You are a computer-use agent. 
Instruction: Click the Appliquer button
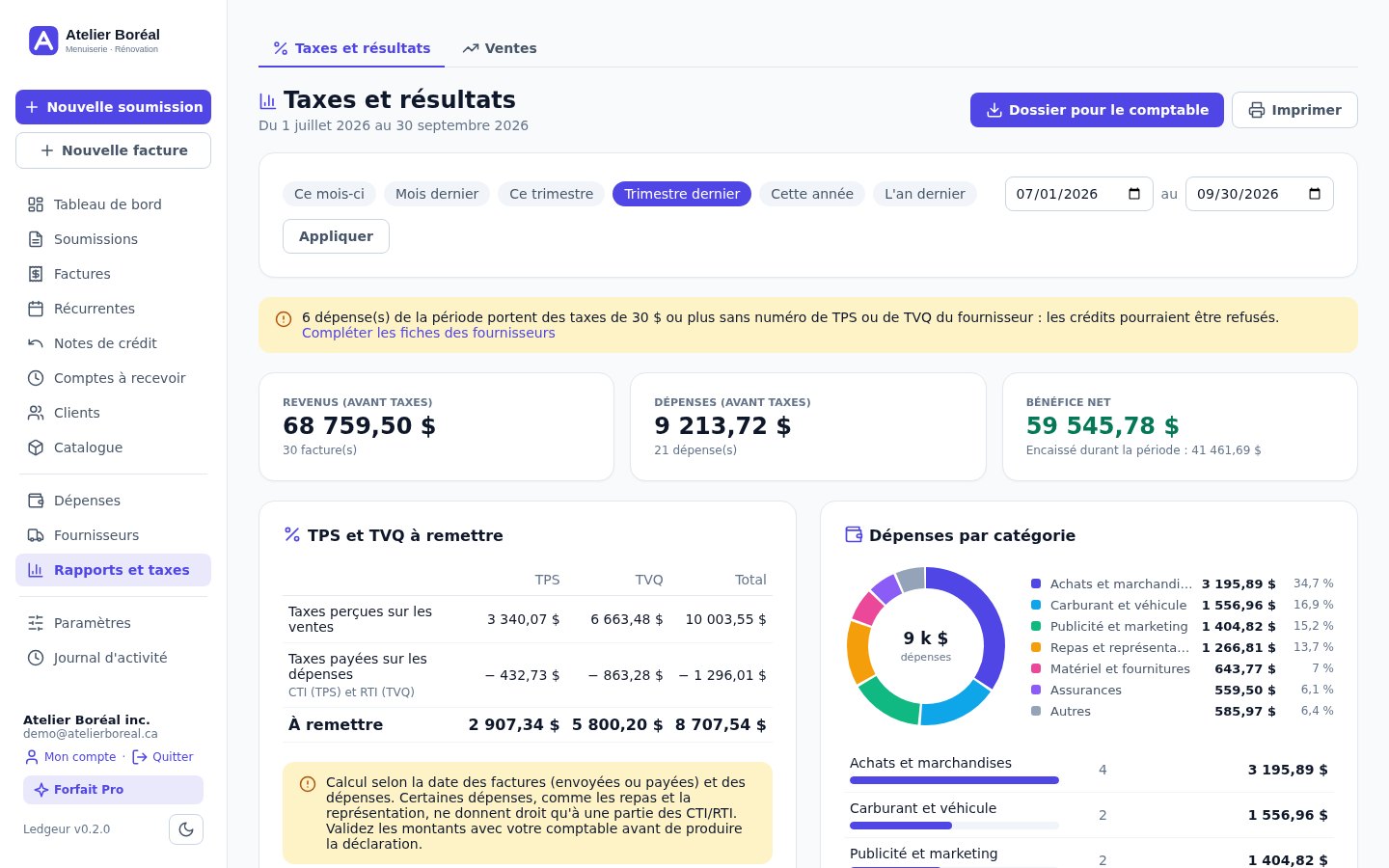coord(336,236)
